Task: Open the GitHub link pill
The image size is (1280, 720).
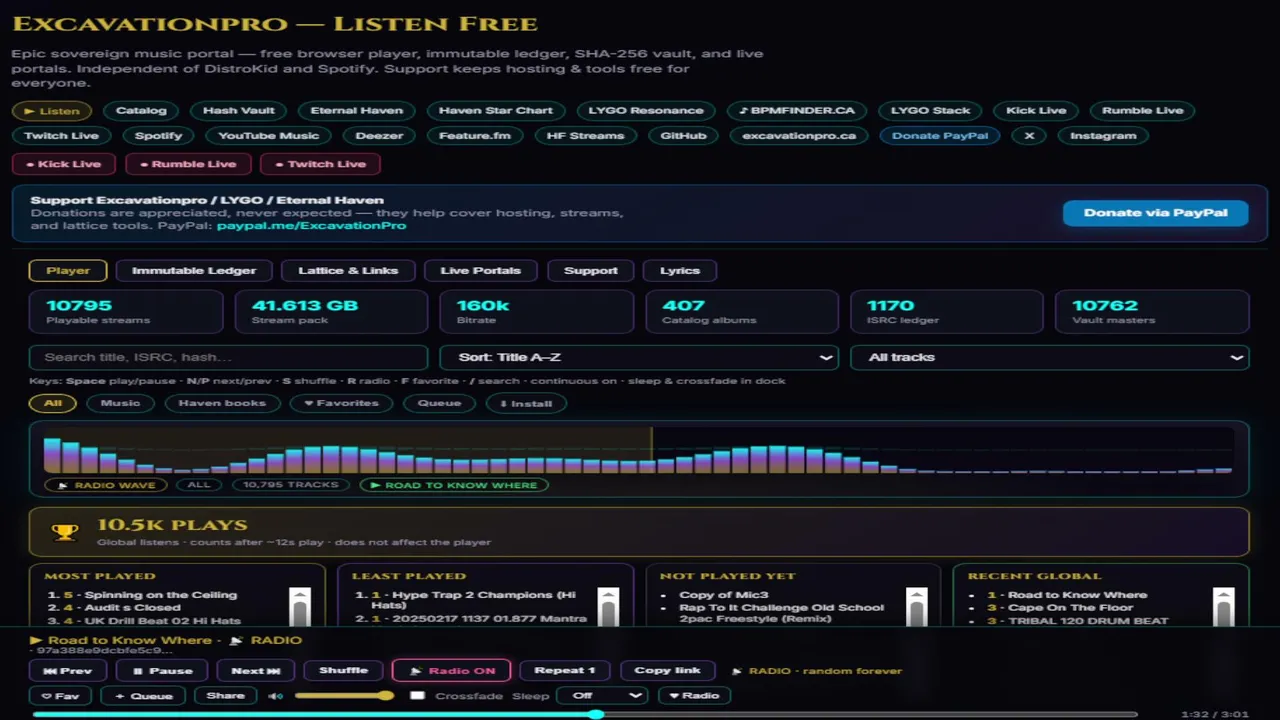Action: 684,136
